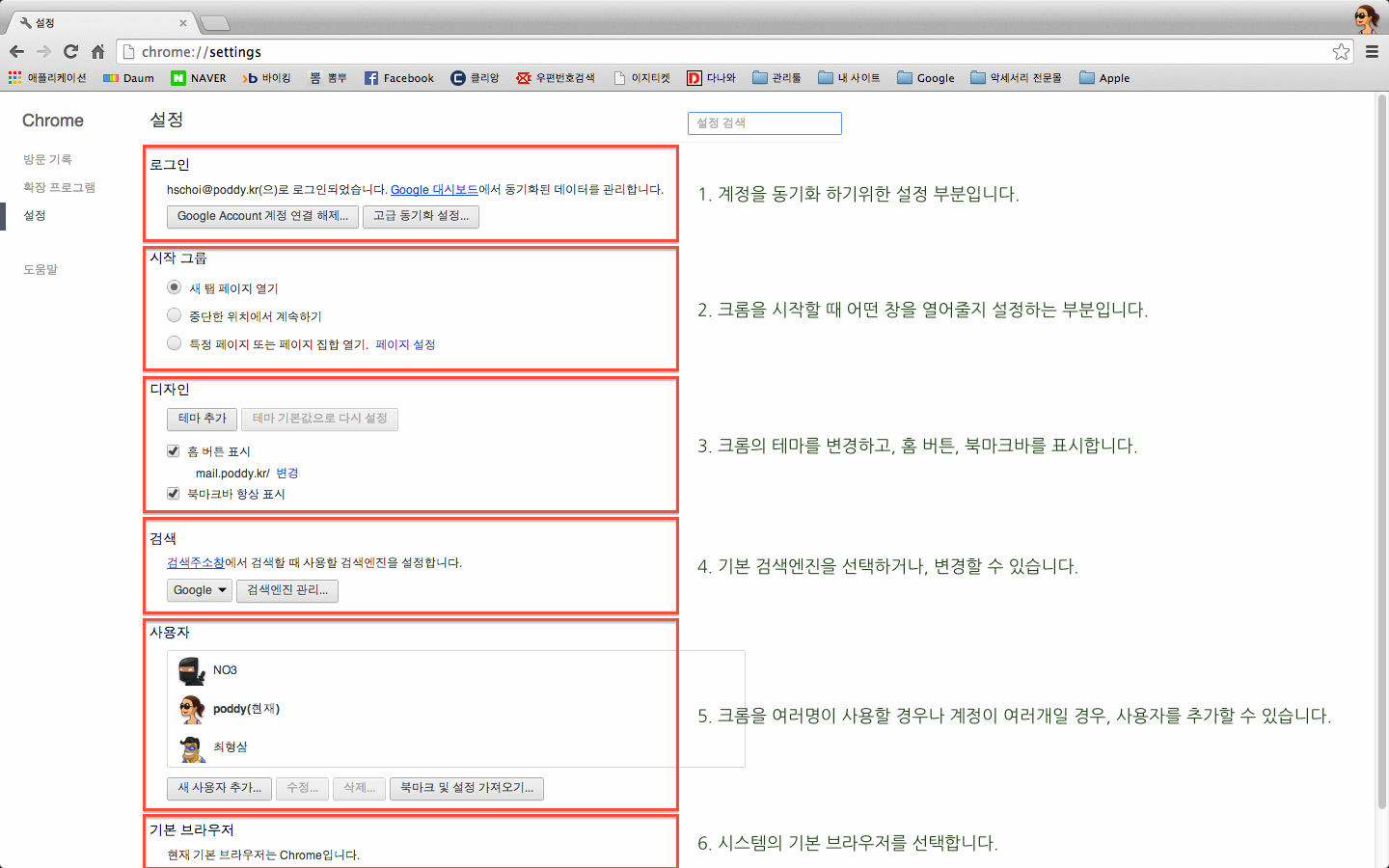
Task: Click Google Account 계정 연결 해제 button
Action: 262,216
